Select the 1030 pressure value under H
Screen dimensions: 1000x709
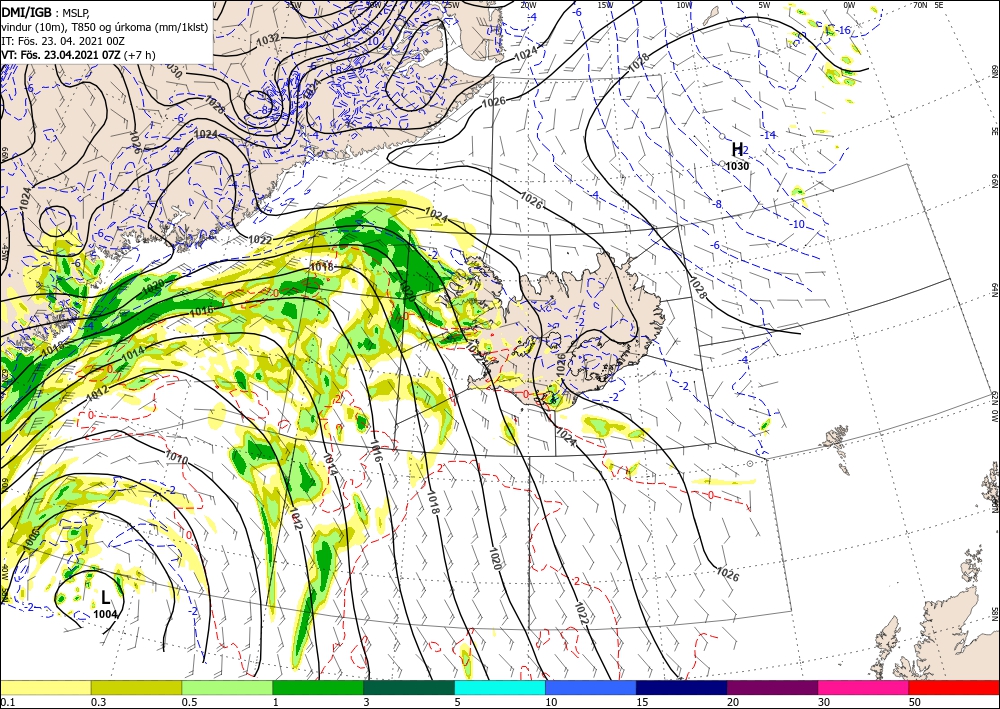(x=737, y=166)
